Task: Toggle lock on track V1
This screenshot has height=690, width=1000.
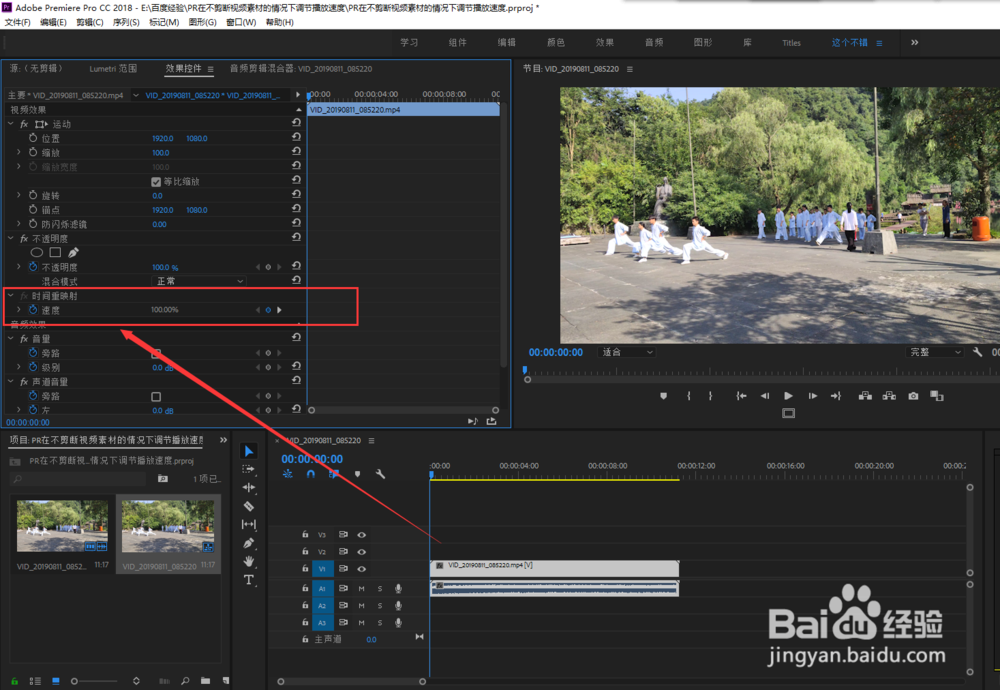Action: [305, 568]
